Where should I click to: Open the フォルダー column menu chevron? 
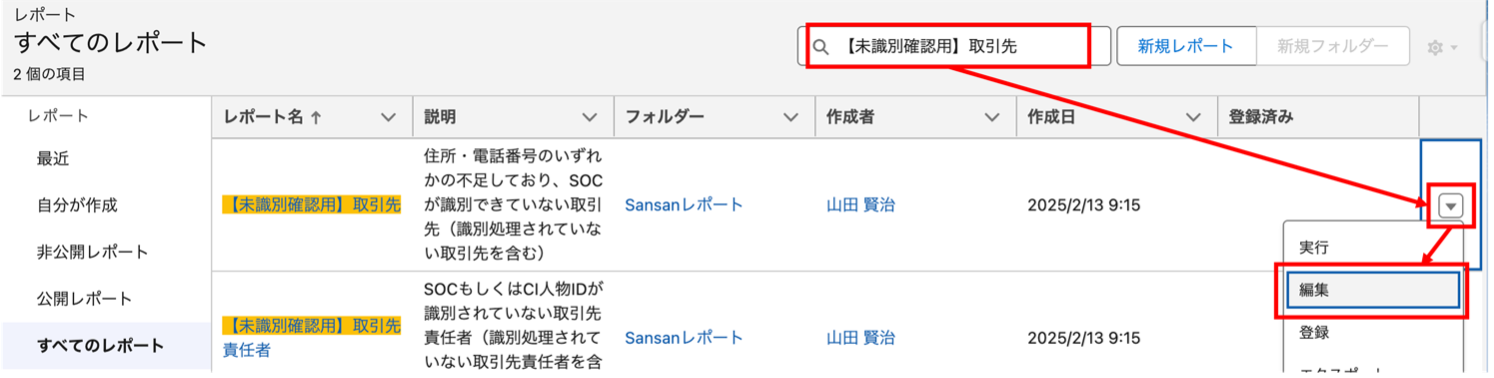[791, 117]
